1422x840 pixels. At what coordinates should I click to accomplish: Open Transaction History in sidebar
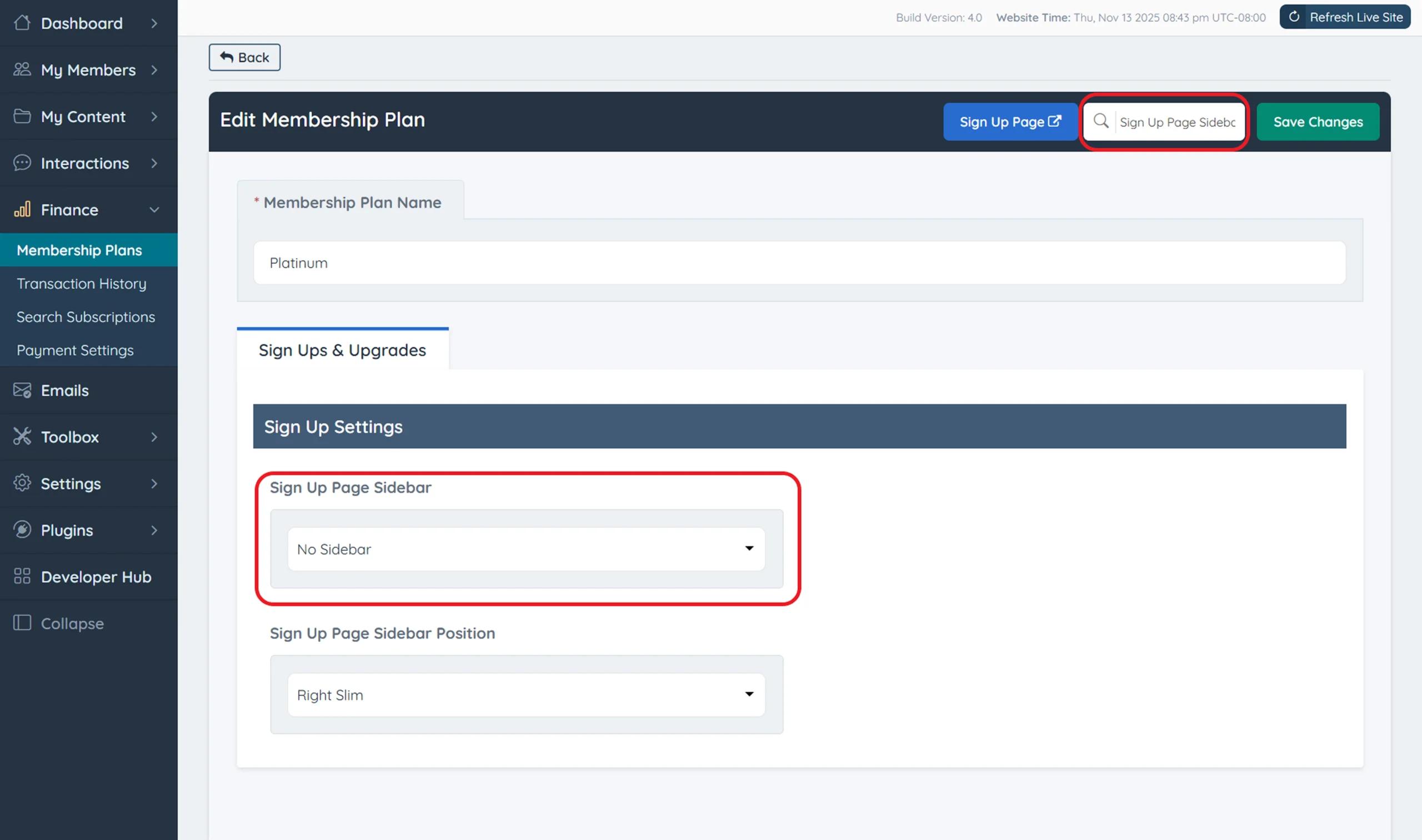coord(81,284)
